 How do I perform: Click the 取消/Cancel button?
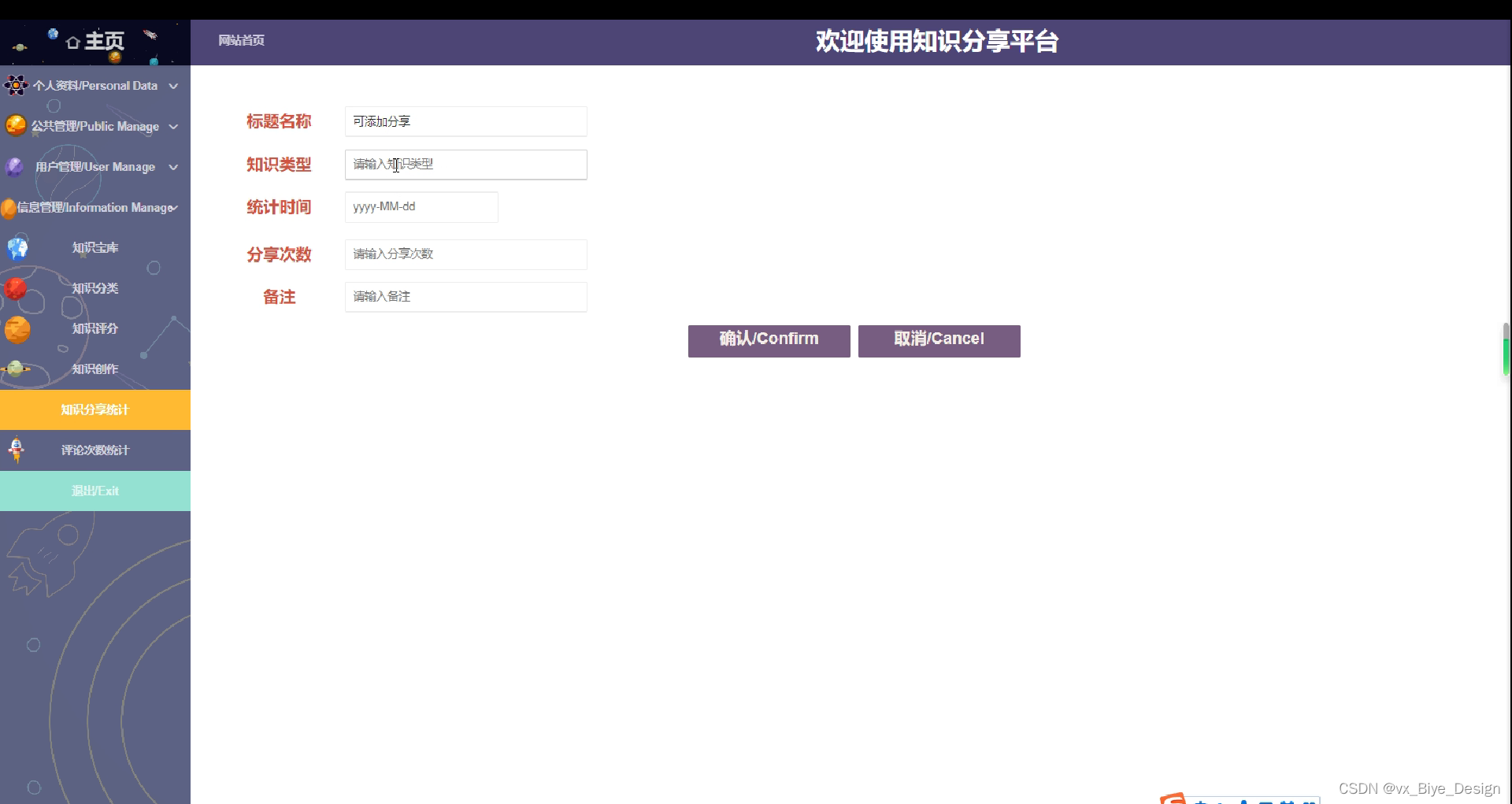tap(939, 341)
